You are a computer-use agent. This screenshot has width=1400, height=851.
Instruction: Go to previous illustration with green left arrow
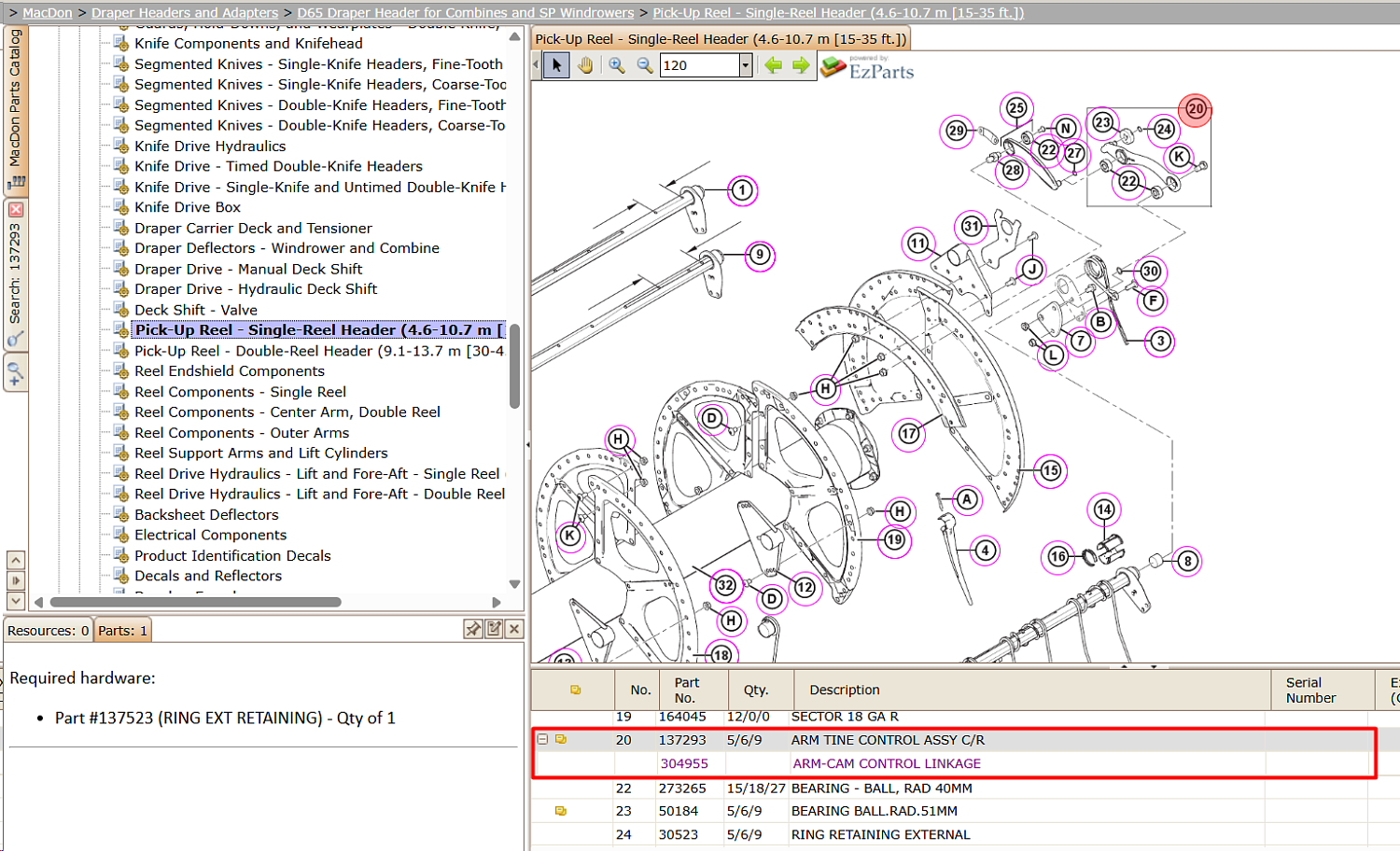coord(773,65)
